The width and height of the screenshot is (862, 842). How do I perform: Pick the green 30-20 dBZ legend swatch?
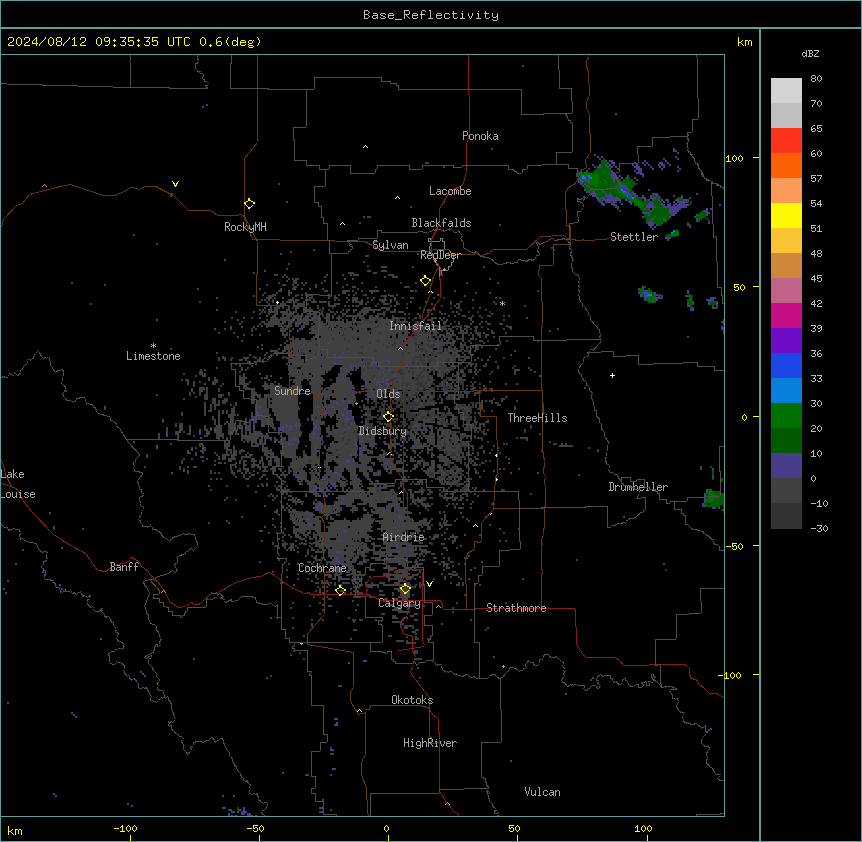tap(786, 416)
